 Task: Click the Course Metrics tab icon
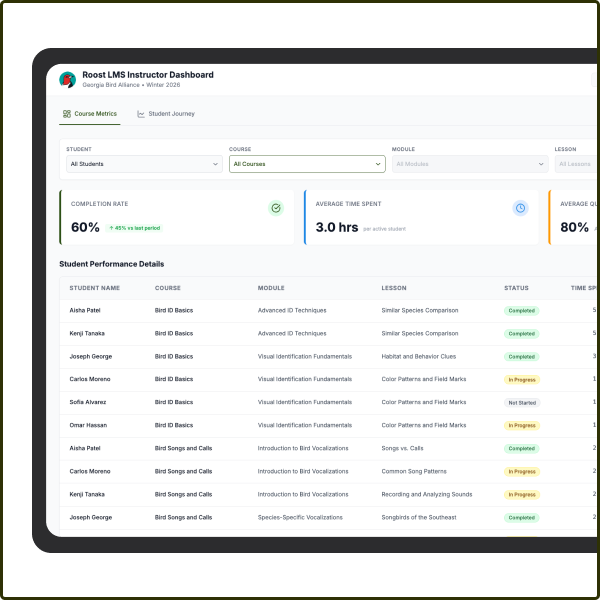(67, 114)
